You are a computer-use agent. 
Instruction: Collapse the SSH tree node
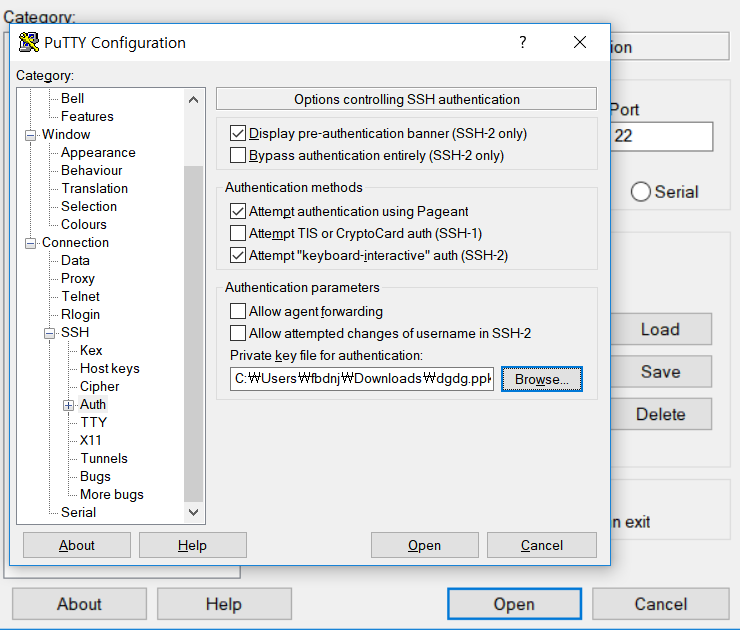pyautogui.click(x=50, y=334)
